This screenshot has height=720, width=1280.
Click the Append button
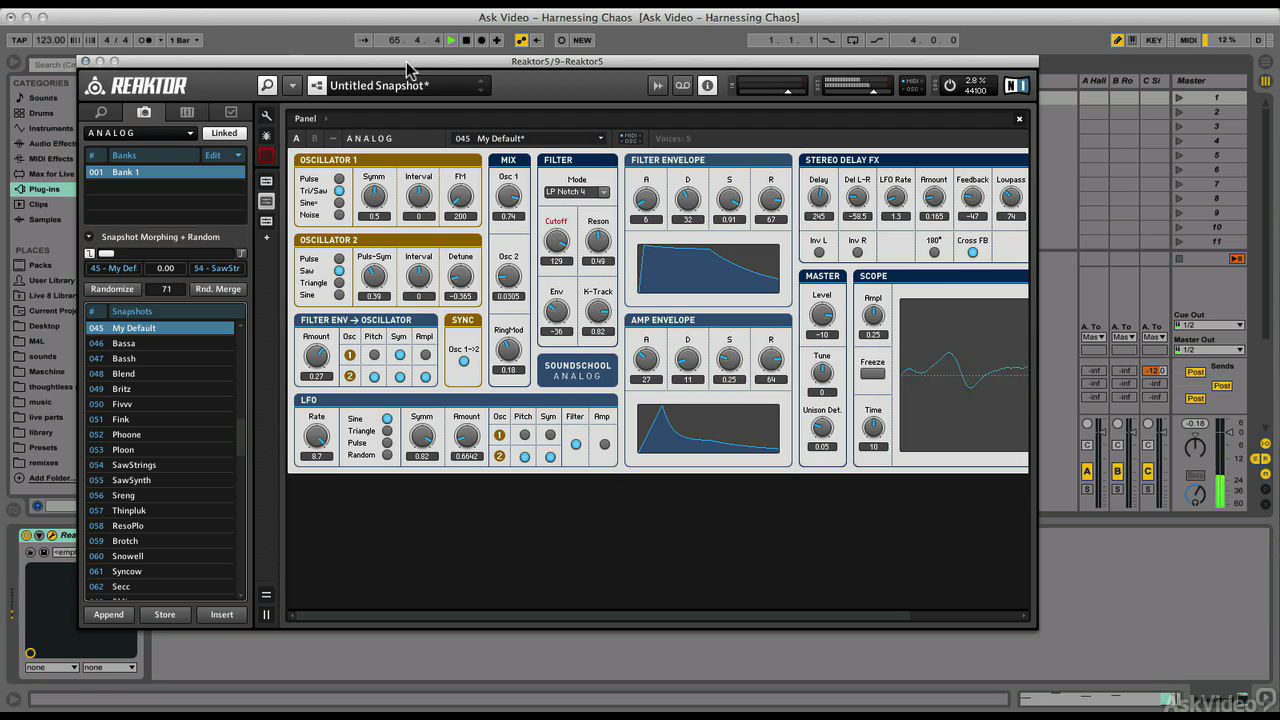[x=109, y=615]
